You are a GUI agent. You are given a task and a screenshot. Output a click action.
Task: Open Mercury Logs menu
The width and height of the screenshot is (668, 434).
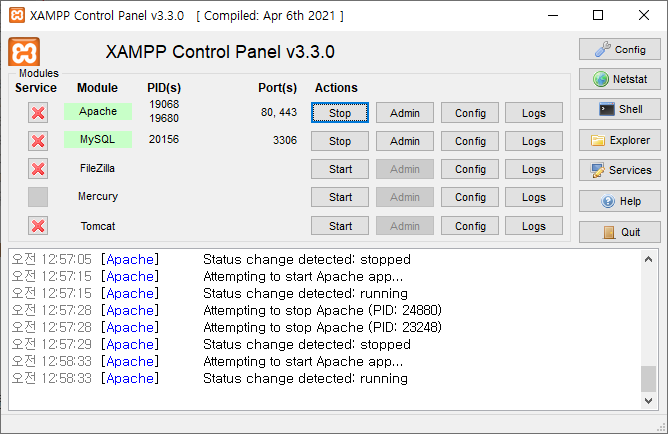tap(534, 197)
